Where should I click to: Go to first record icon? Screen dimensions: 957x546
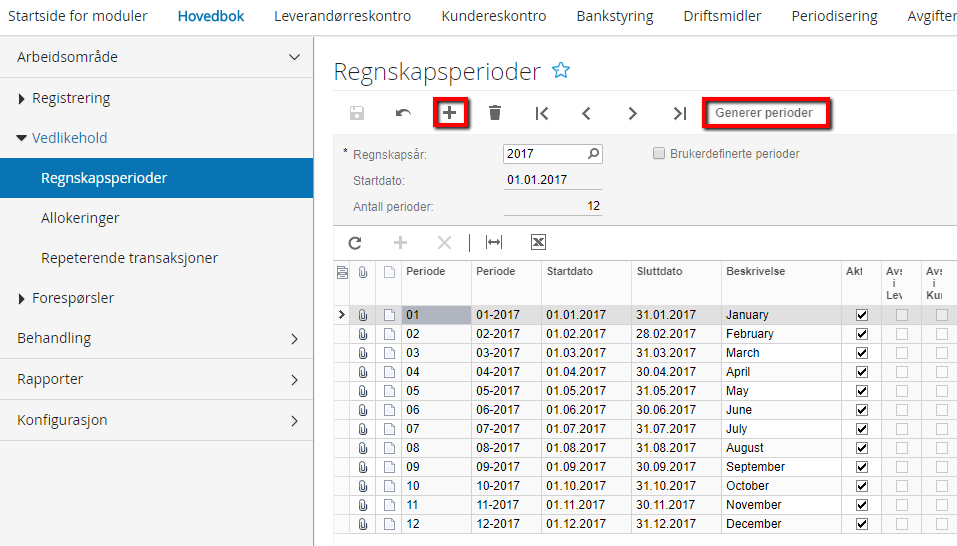(x=541, y=113)
